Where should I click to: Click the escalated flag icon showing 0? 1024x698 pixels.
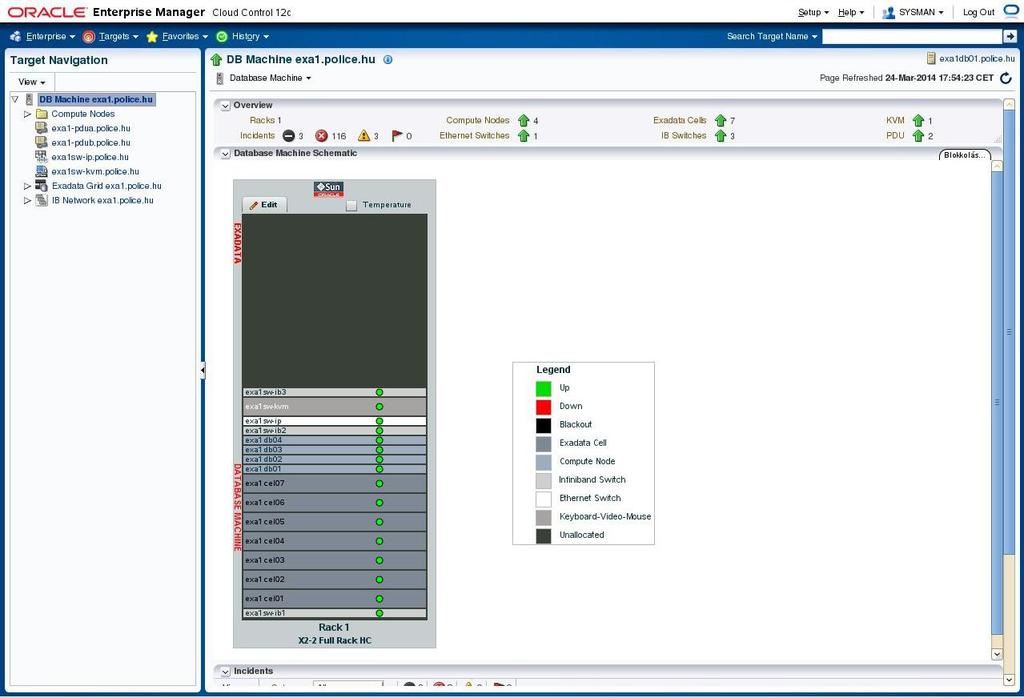coord(397,136)
